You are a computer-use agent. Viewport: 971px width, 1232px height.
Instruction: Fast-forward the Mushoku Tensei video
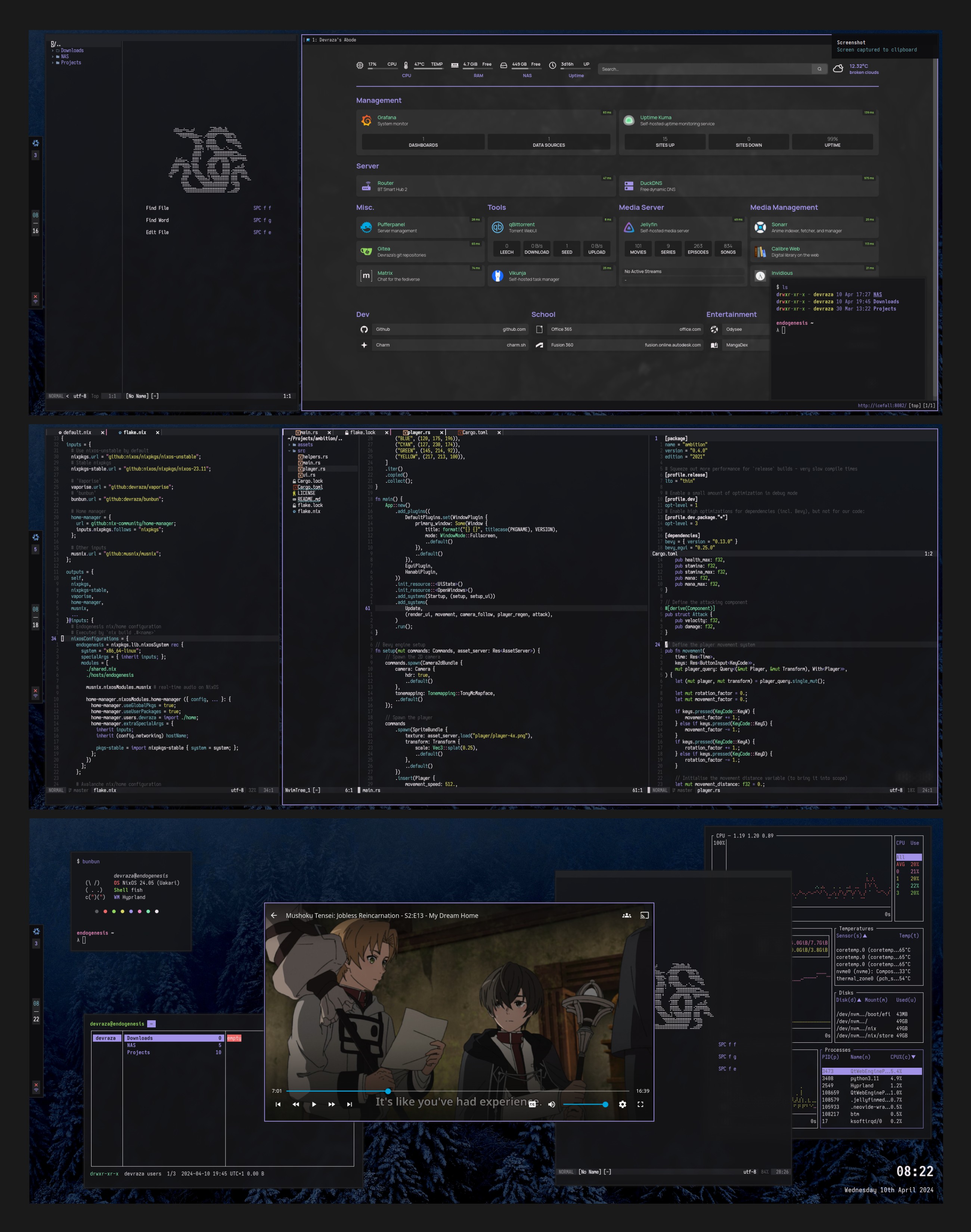coord(331,1104)
